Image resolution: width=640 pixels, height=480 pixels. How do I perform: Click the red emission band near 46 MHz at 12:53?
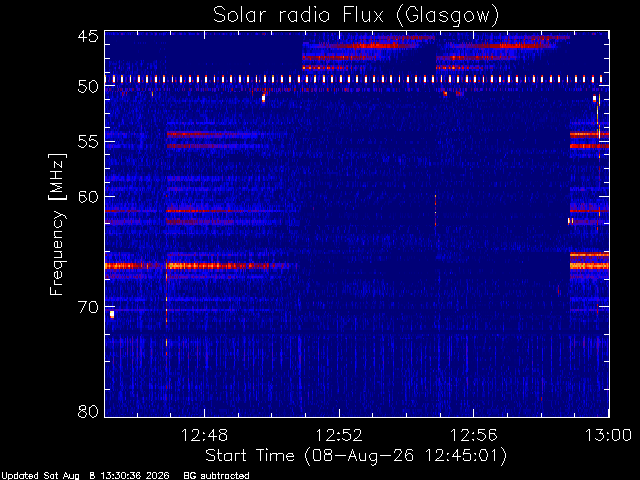(x=369, y=46)
